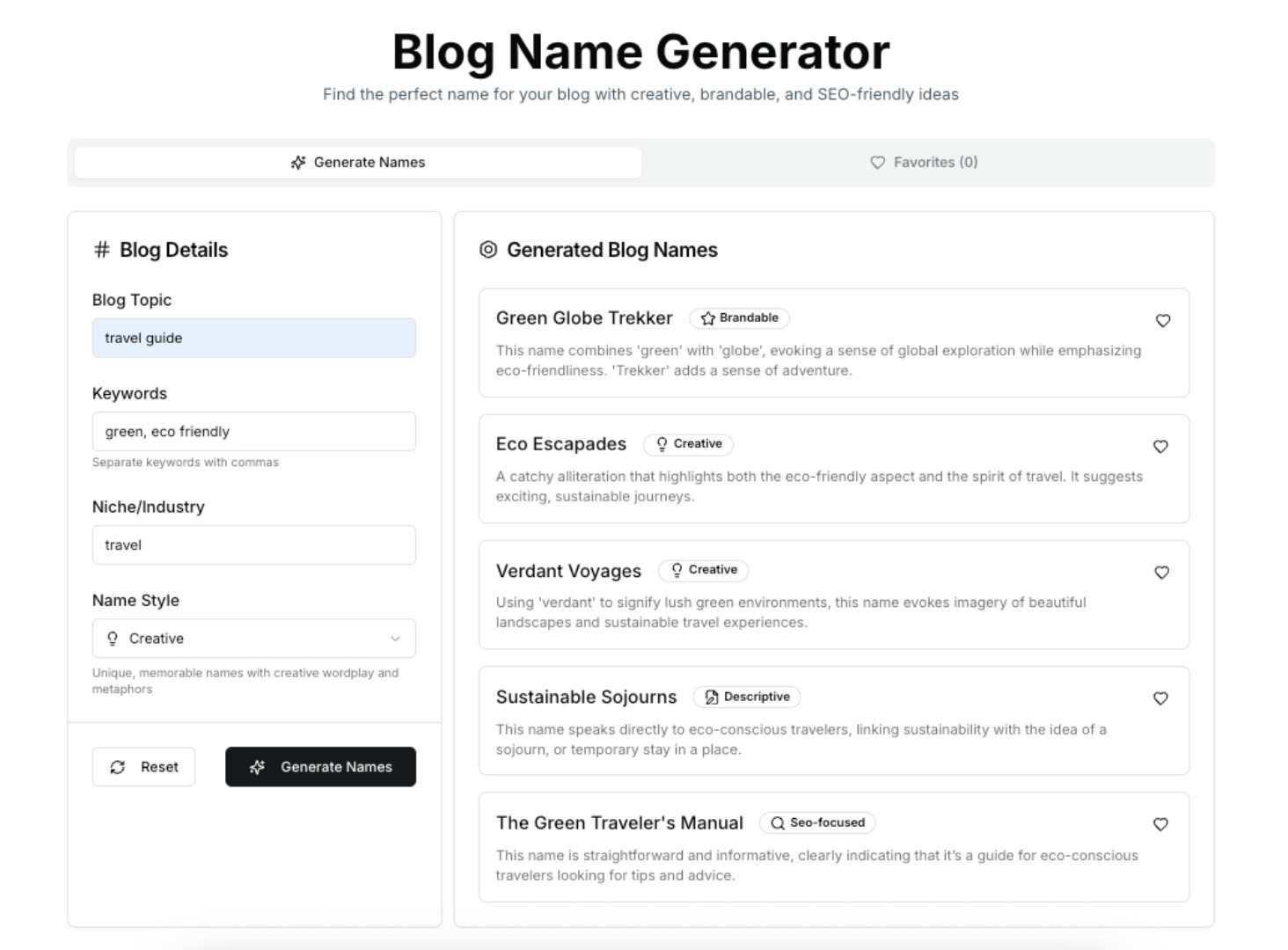Favorite the Verdant Voyages name
This screenshot has height=950, width=1288.
[1161, 573]
